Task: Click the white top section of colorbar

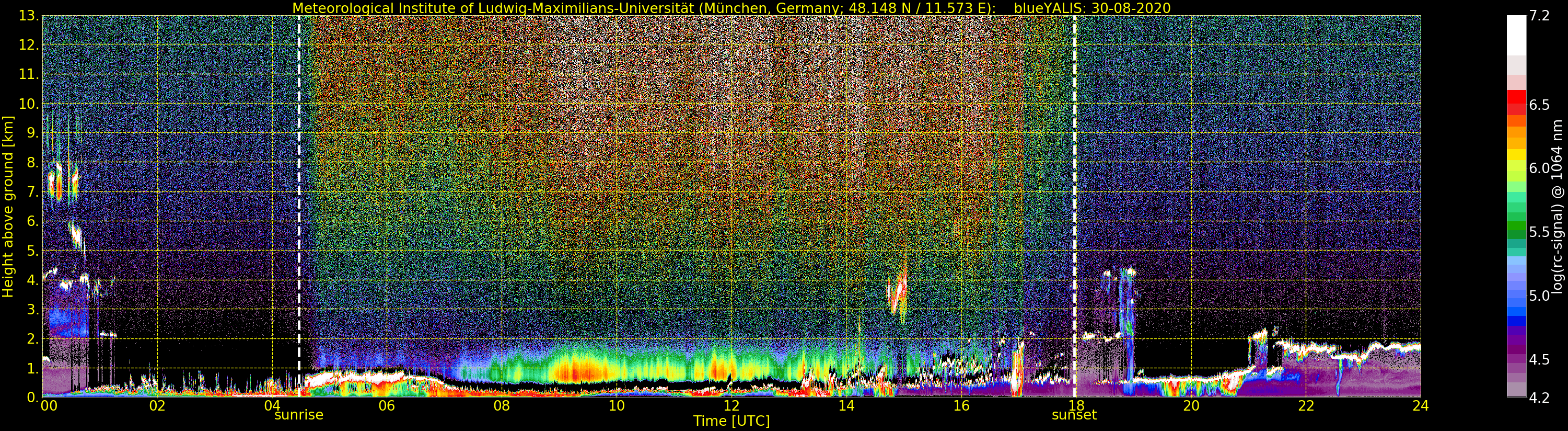Action: click(1516, 33)
